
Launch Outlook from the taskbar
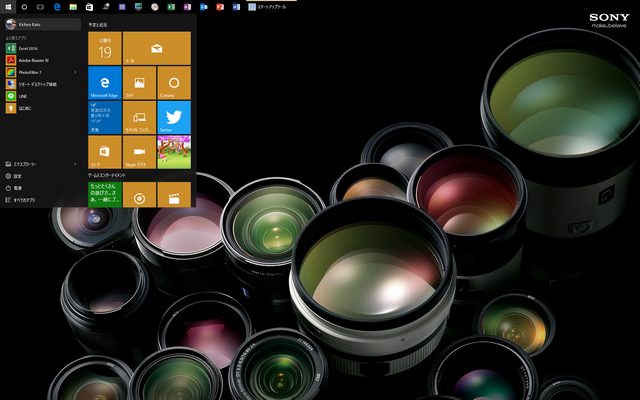tap(204, 7)
